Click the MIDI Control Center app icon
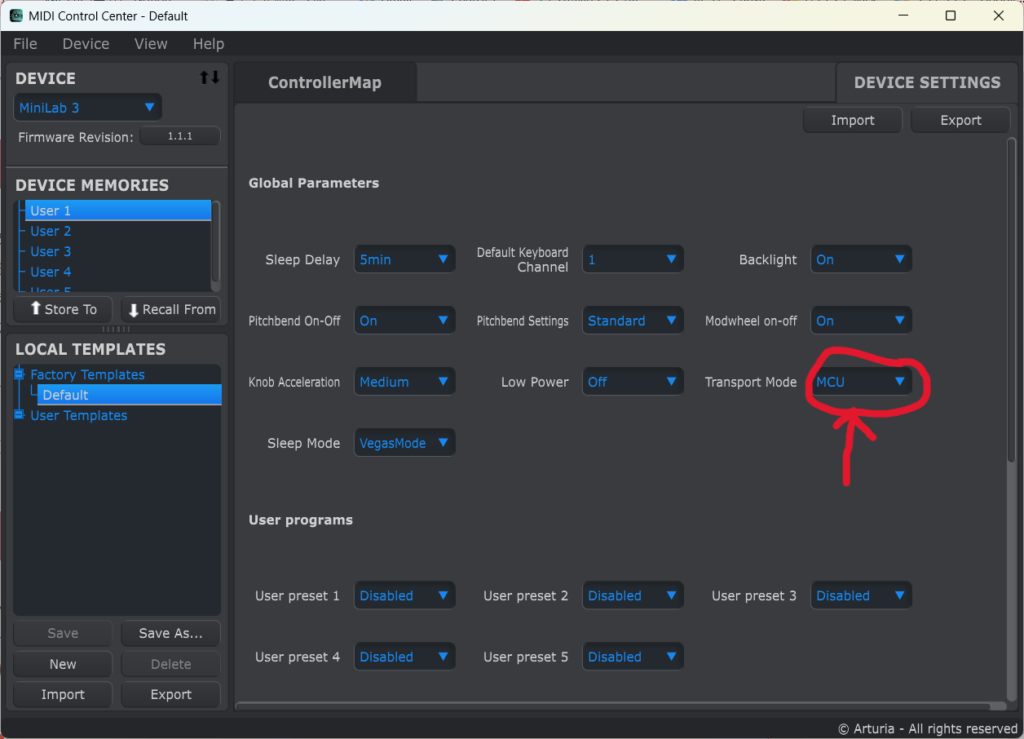The width and height of the screenshot is (1024, 739). coord(16,16)
